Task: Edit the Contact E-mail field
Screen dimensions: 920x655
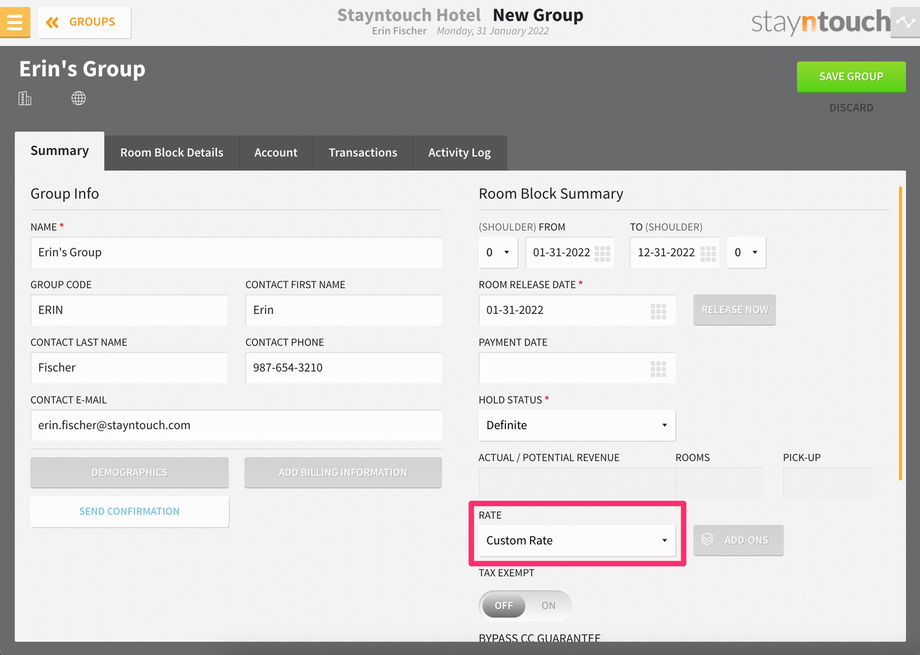Action: coord(236,425)
